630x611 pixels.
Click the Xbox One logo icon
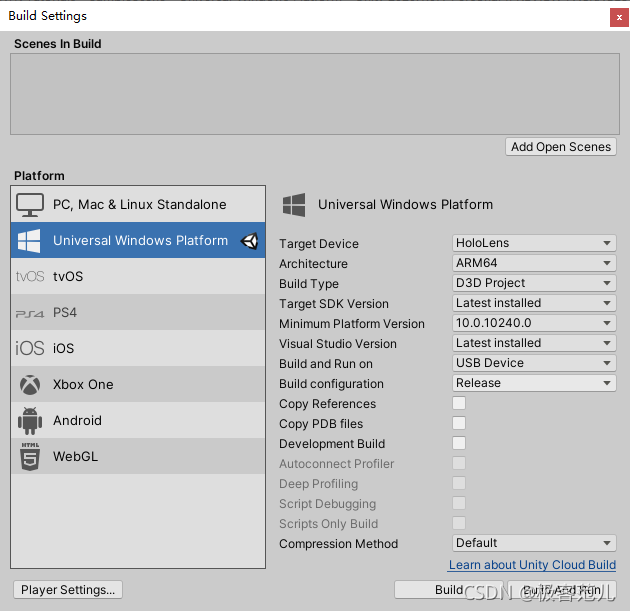30,384
